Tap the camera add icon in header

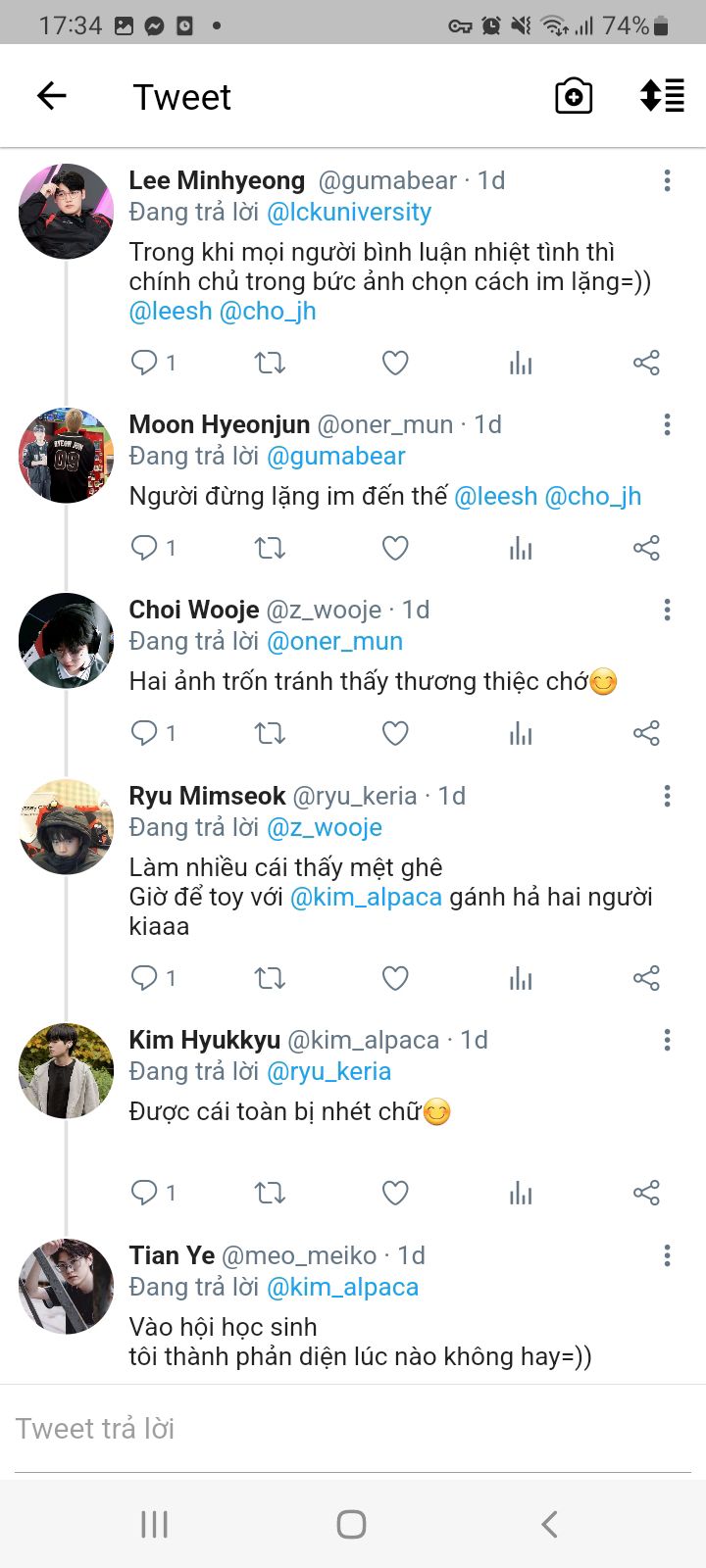574,96
